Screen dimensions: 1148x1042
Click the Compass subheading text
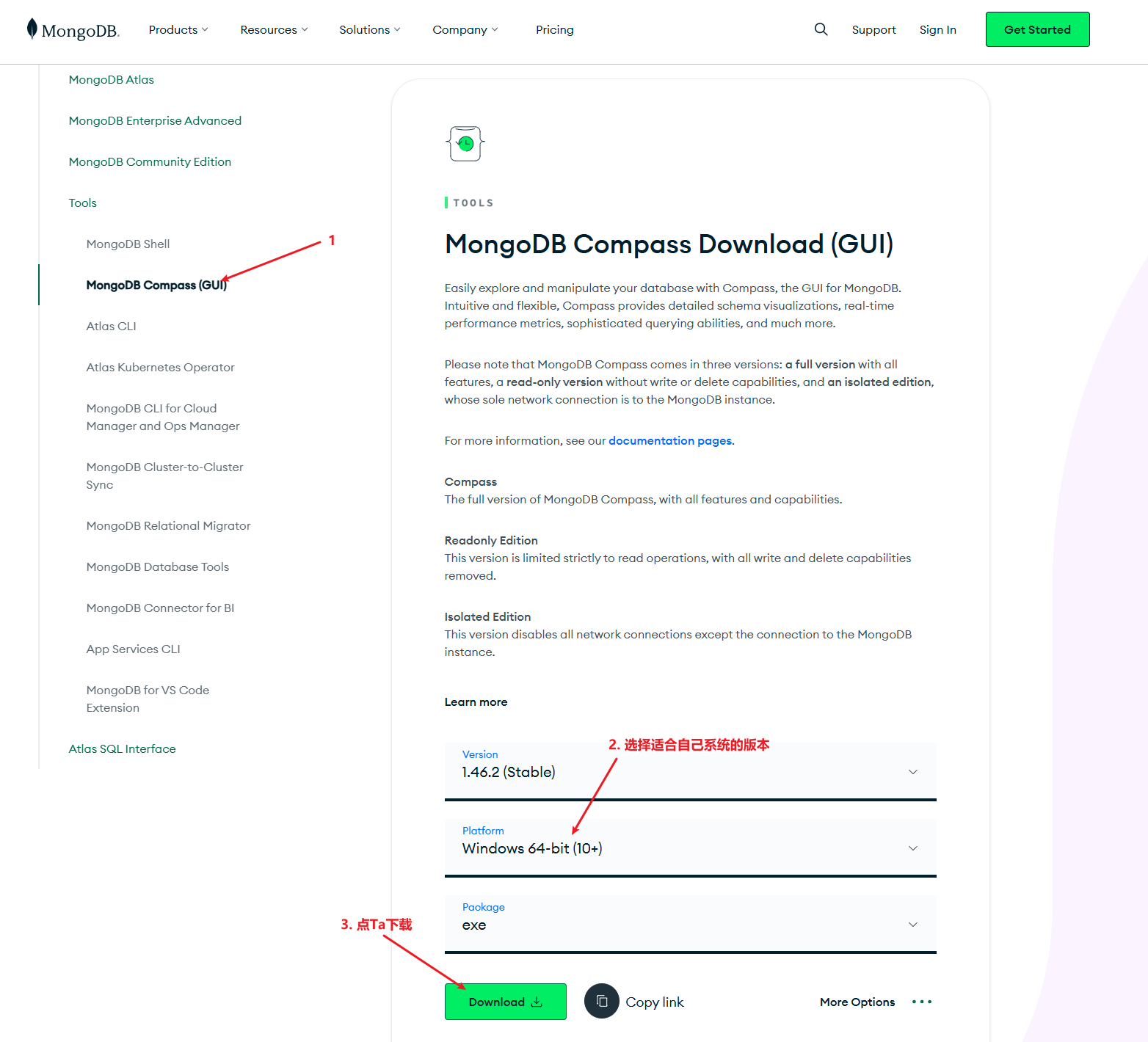click(x=471, y=481)
